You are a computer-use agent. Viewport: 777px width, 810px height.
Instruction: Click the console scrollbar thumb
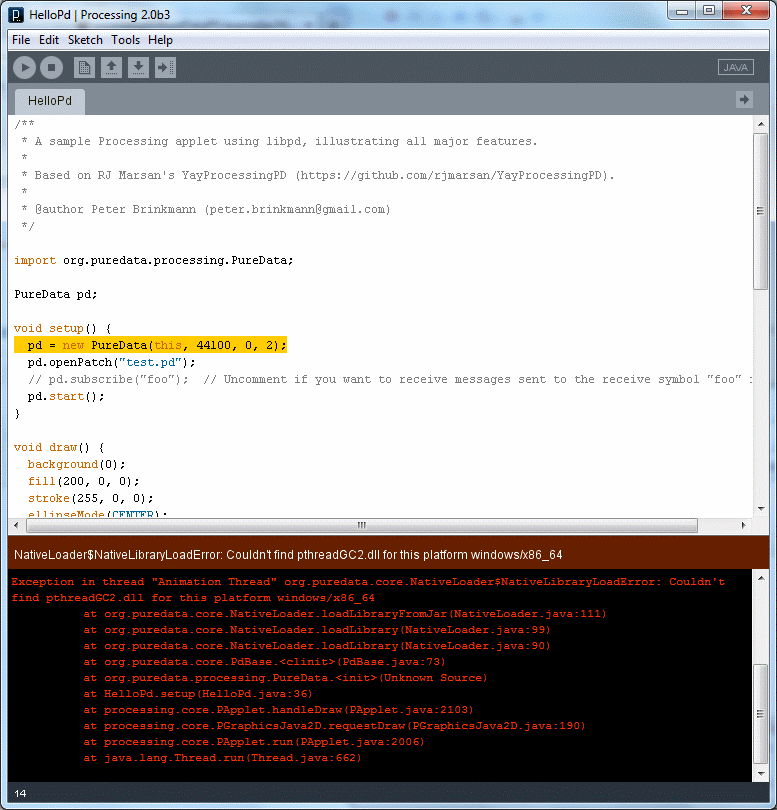click(x=760, y=713)
